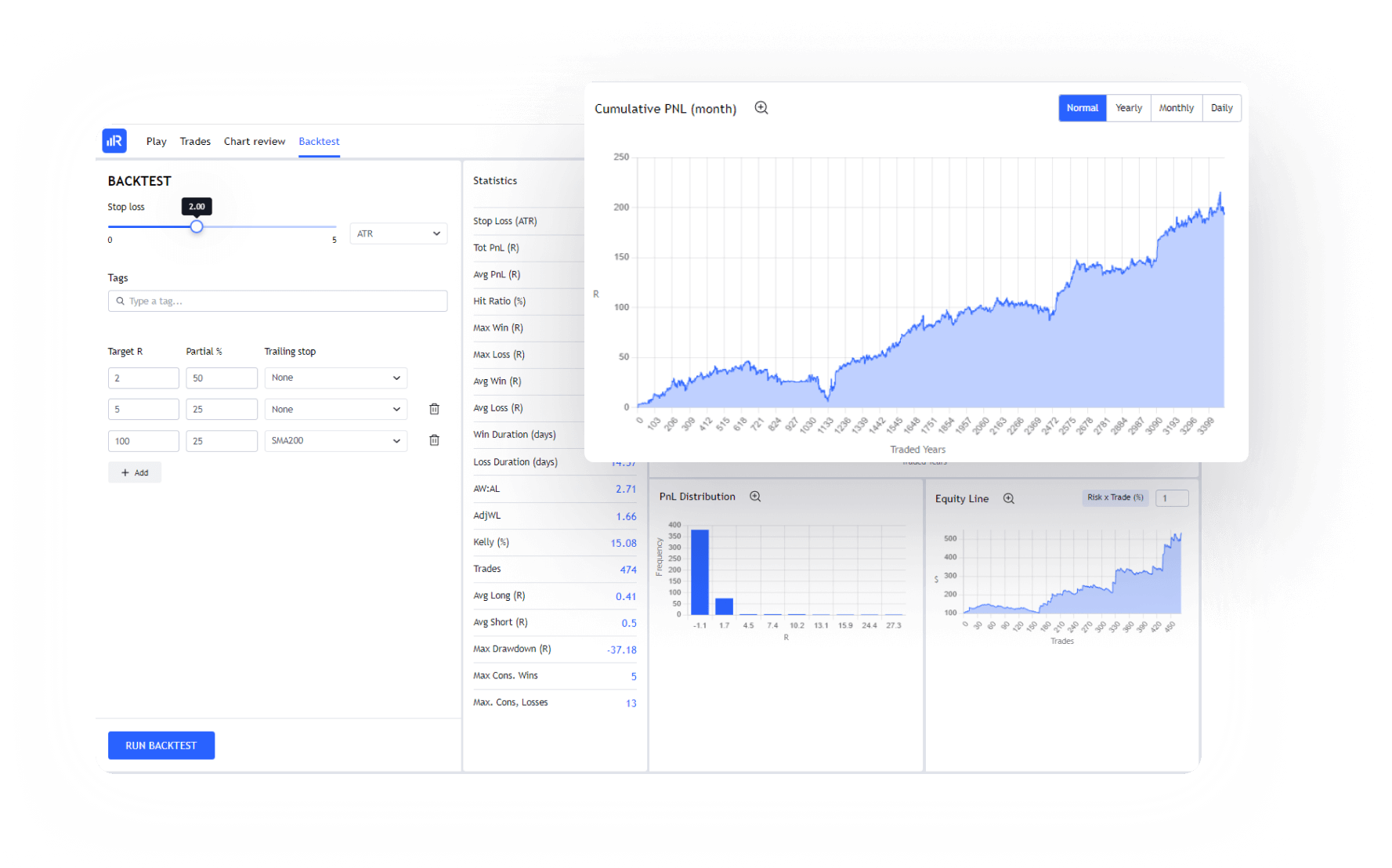Switch chart view to Monthly
Viewport: 1392px width, 868px height.
pyautogui.click(x=1176, y=108)
